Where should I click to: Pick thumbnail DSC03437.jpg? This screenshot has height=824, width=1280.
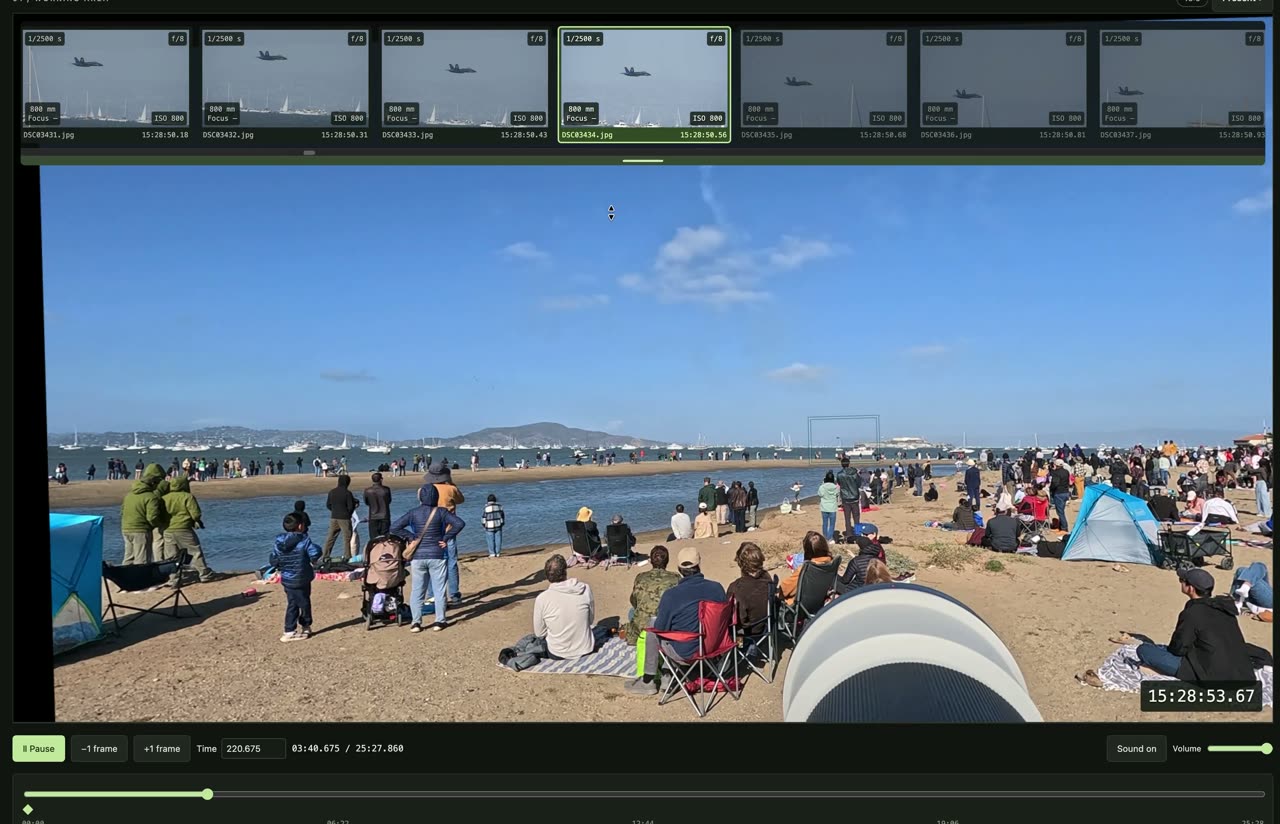[x=1182, y=85]
